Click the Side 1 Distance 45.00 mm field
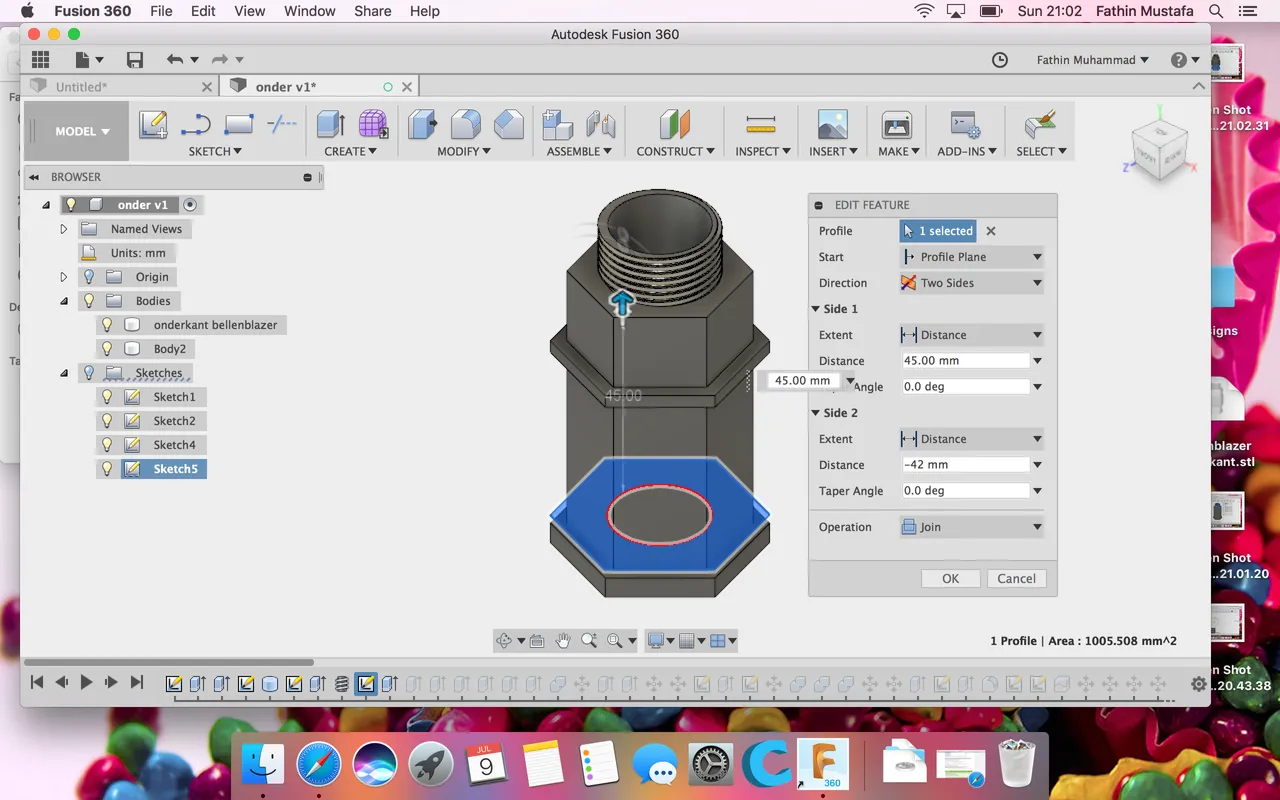 pyautogui.click(x=965, y=361)
